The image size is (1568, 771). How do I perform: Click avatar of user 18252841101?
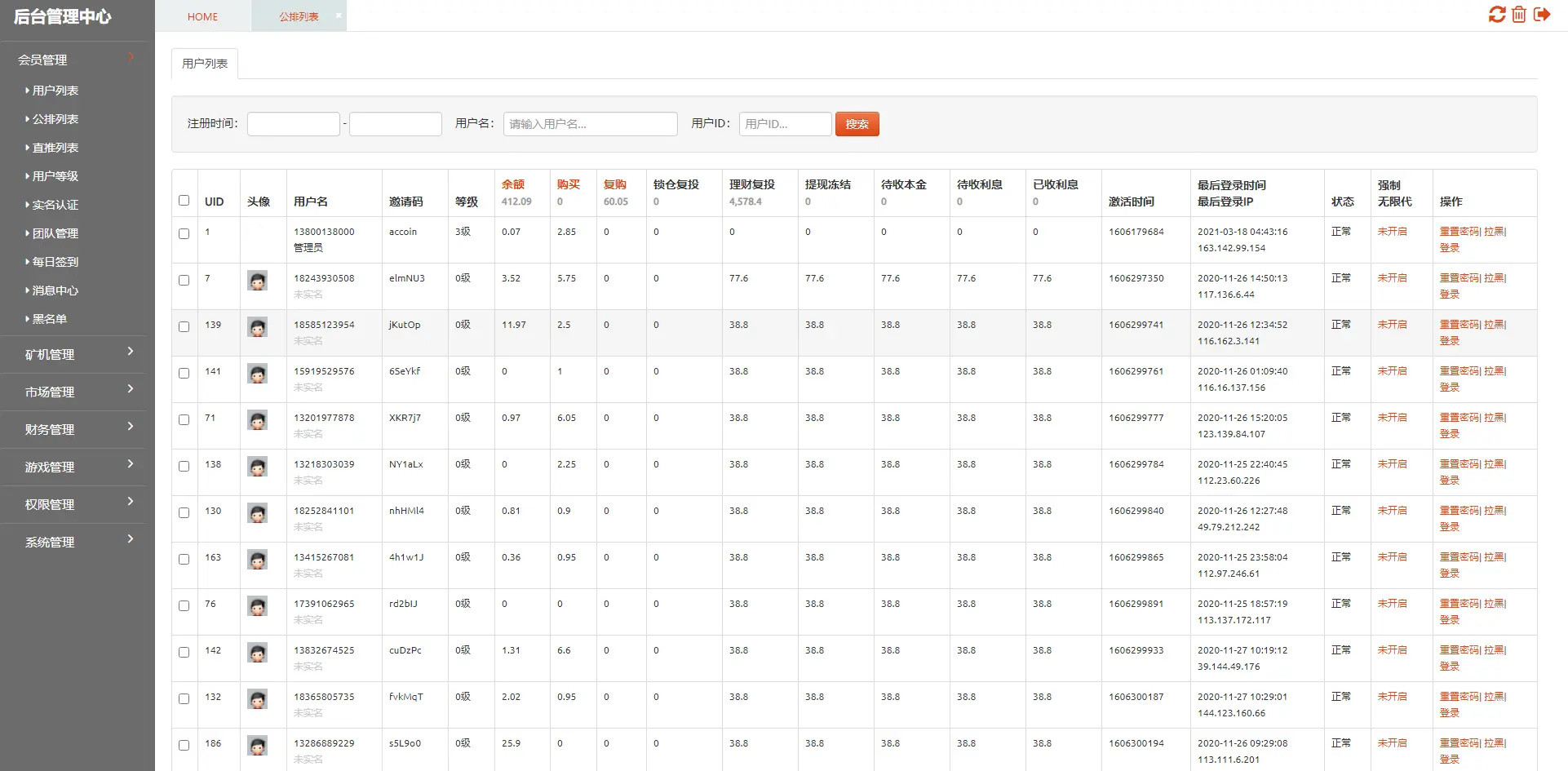258,514
